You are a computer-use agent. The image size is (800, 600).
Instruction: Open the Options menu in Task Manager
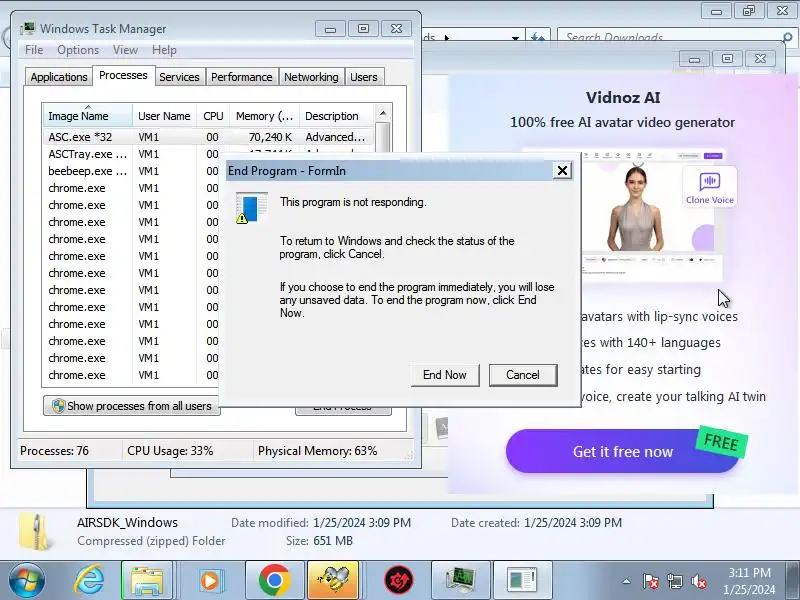coord(78,50)
